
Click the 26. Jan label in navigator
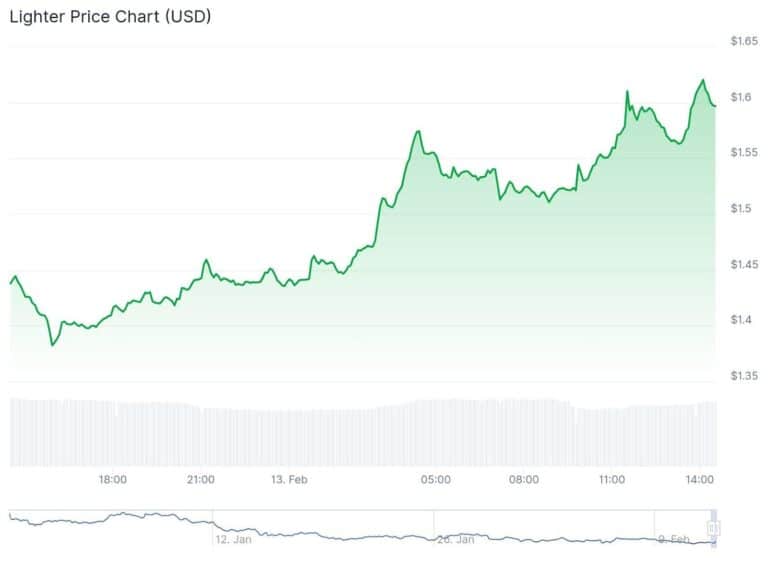pos(456,539)
